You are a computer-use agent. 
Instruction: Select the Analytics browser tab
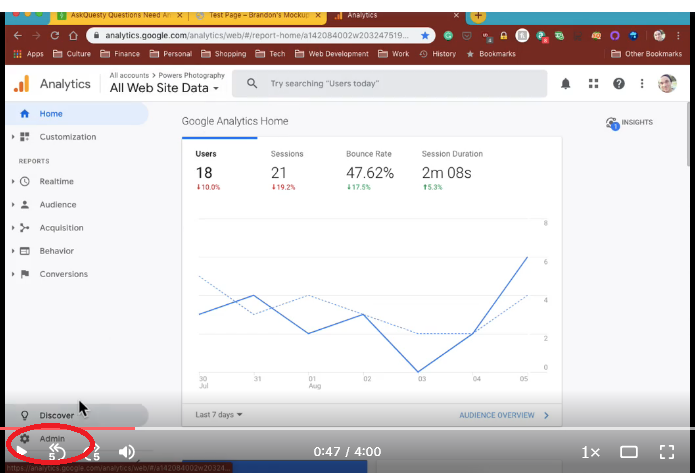point(397,15)
